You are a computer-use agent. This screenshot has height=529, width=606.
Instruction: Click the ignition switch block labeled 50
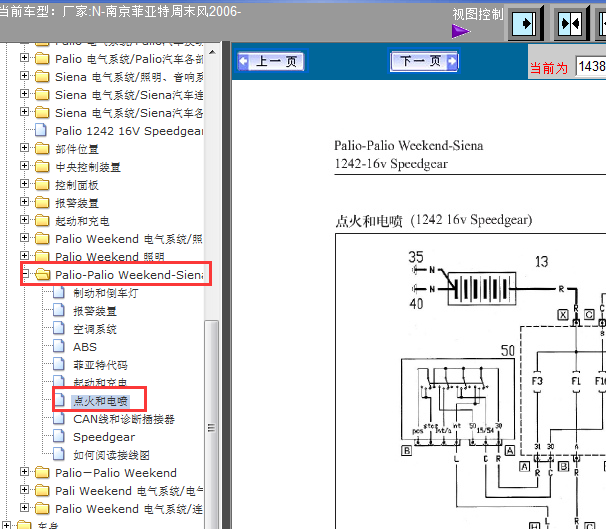(458, 399)
